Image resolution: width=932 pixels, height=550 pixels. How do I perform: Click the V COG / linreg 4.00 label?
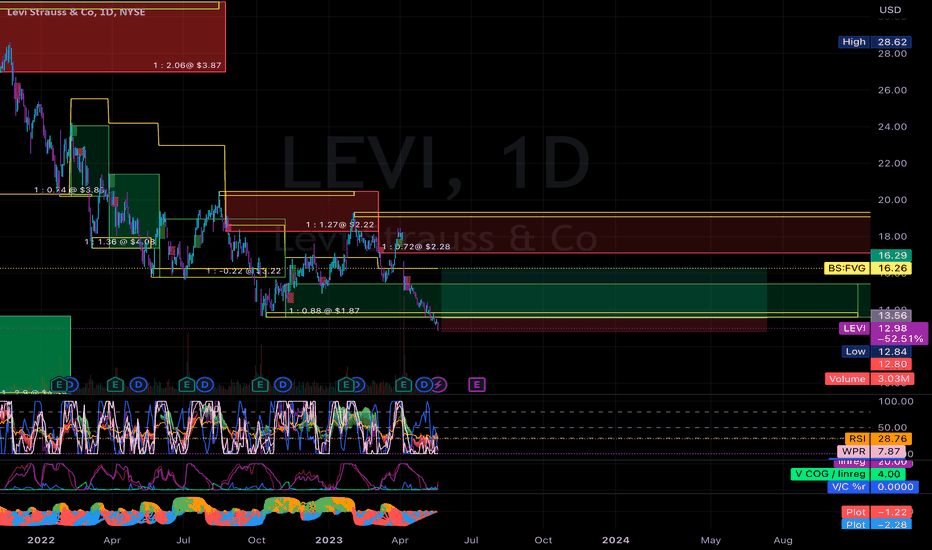[848, 474]
